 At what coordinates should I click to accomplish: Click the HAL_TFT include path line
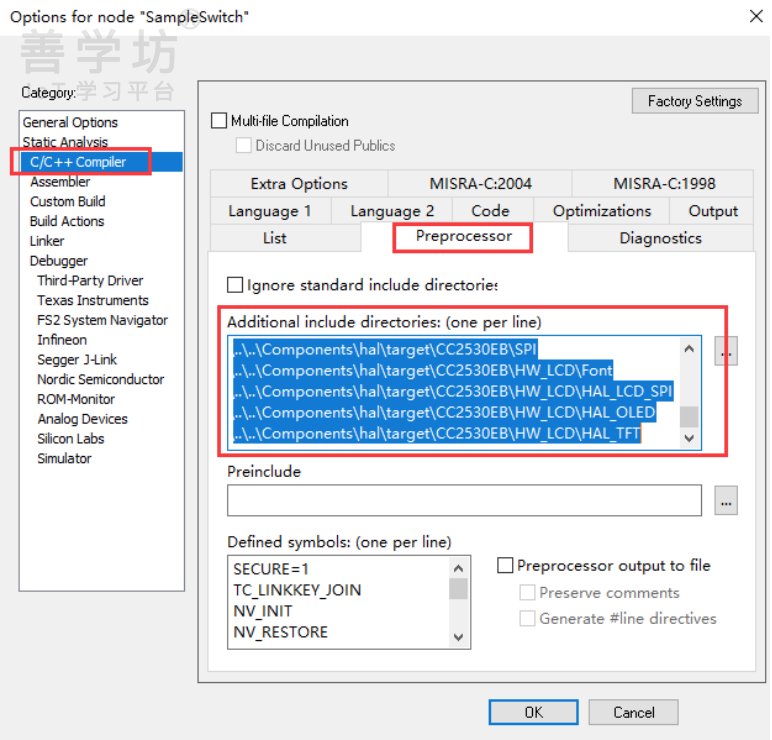click(x=437, y=434)
